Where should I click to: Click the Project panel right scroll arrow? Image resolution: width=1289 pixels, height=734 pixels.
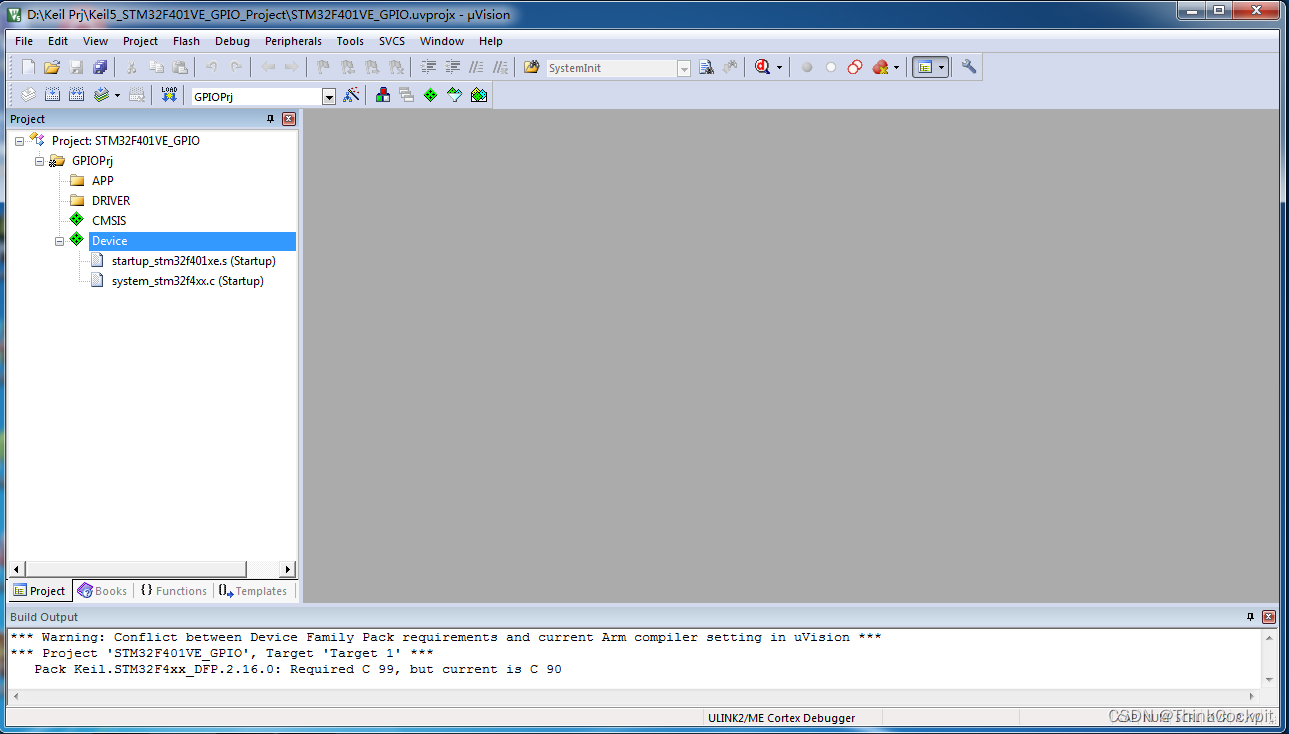pos(287,569)
